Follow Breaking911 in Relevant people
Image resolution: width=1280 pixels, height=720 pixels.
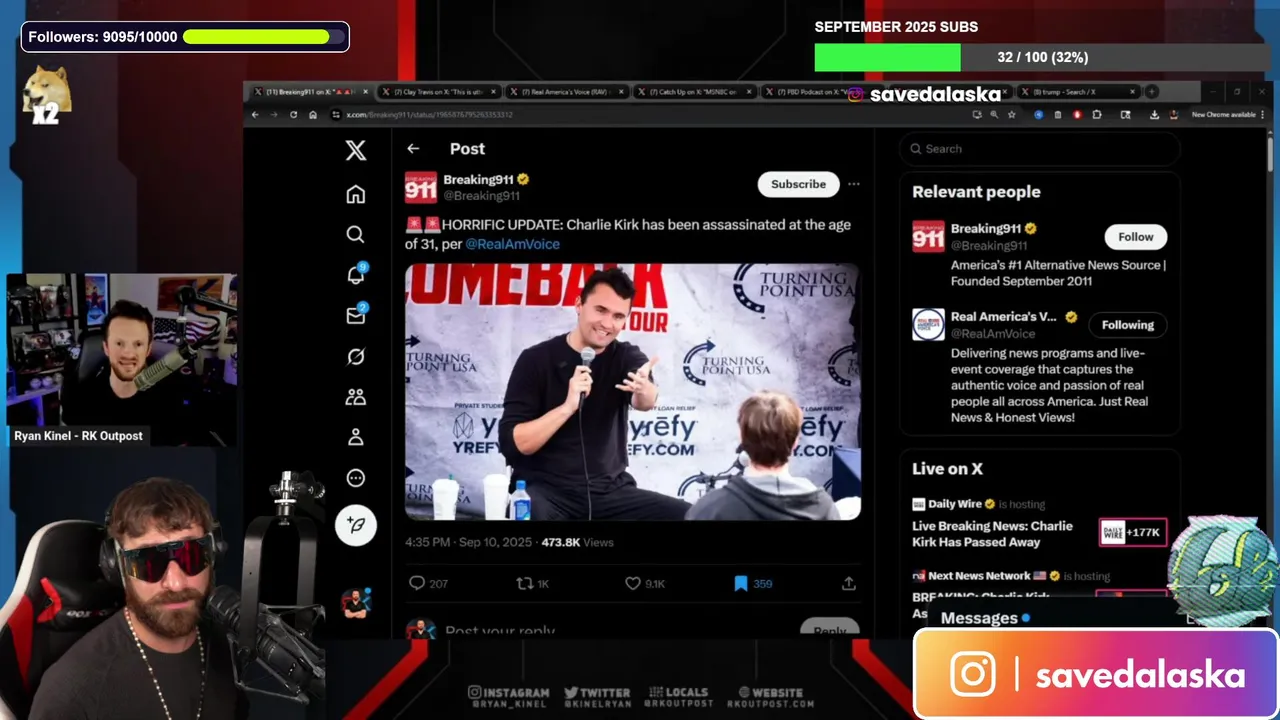tap(1135, 237)
